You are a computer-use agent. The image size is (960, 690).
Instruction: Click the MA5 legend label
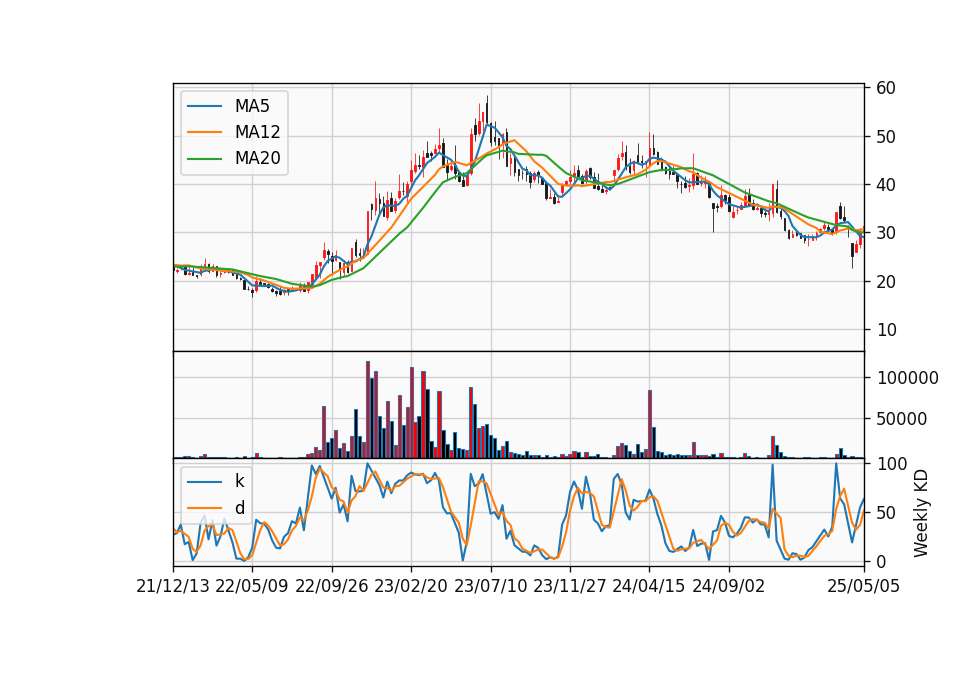click(252, 106)
